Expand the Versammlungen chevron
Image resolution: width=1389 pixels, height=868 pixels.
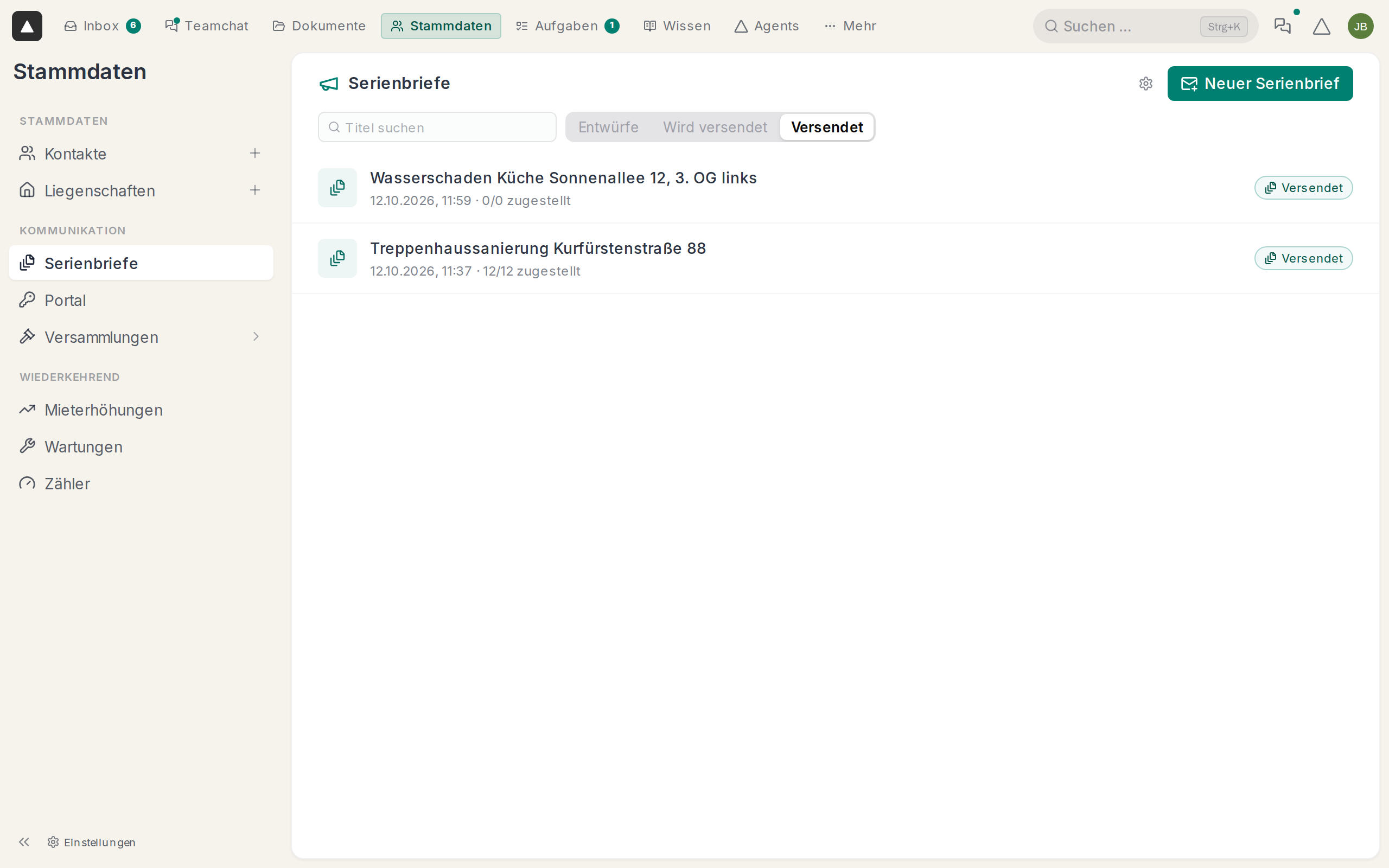256,336
